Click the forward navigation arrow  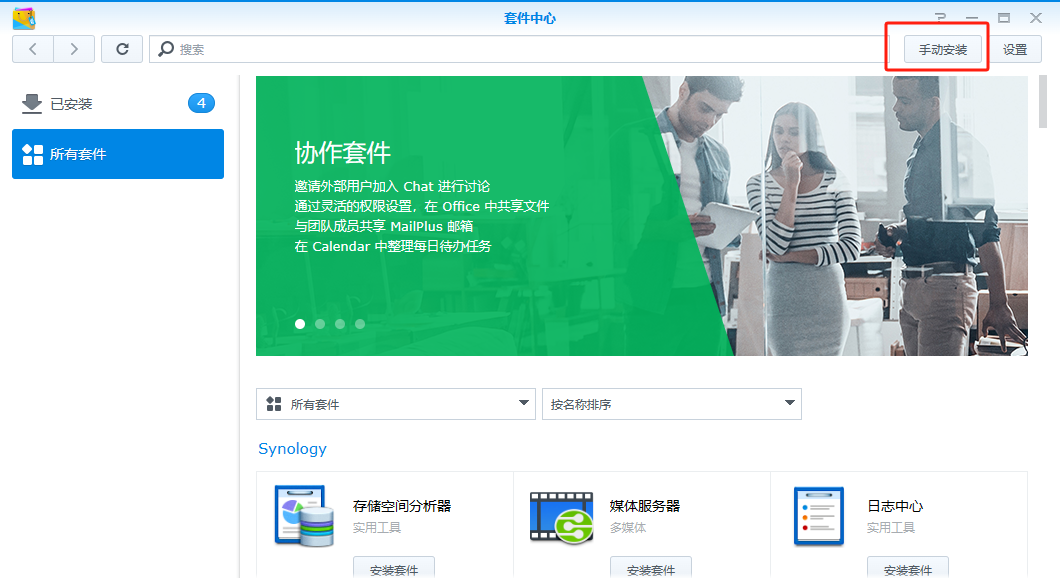point(74,49)
